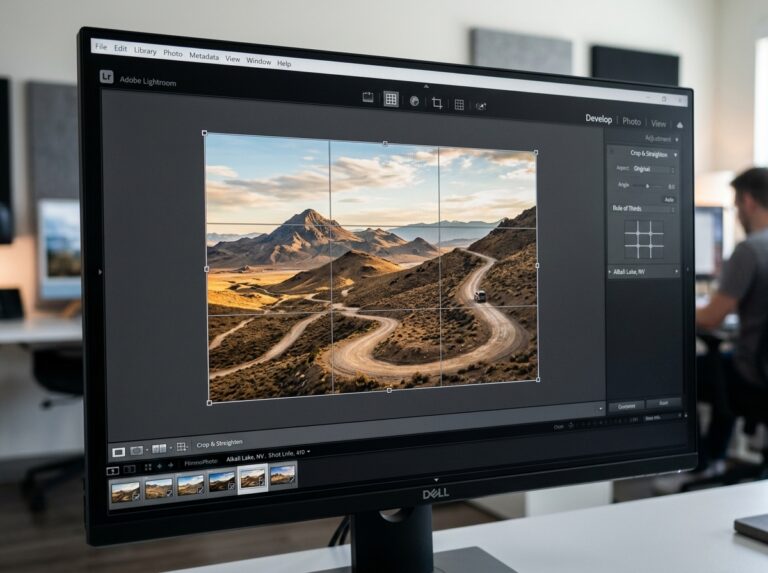Click the round globe icon in top toolbar
The image size is (768, 573).
(414, 101)
